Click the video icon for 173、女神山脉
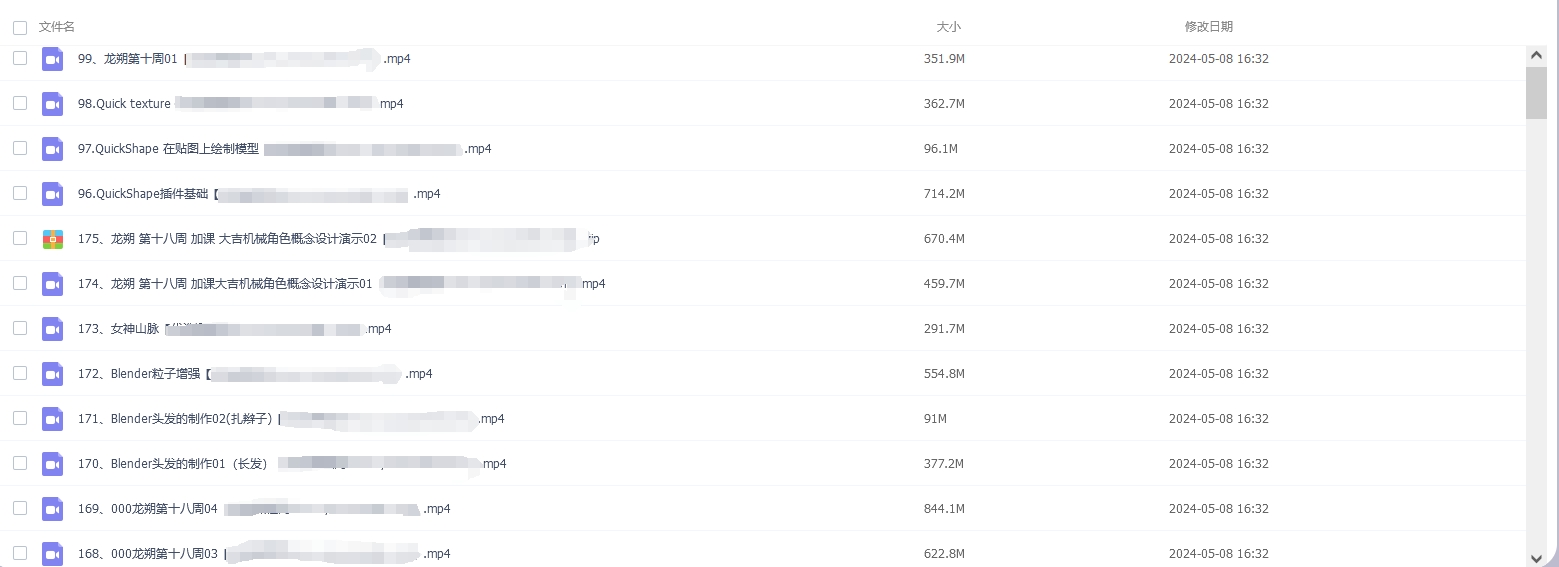 coord(52,329)
